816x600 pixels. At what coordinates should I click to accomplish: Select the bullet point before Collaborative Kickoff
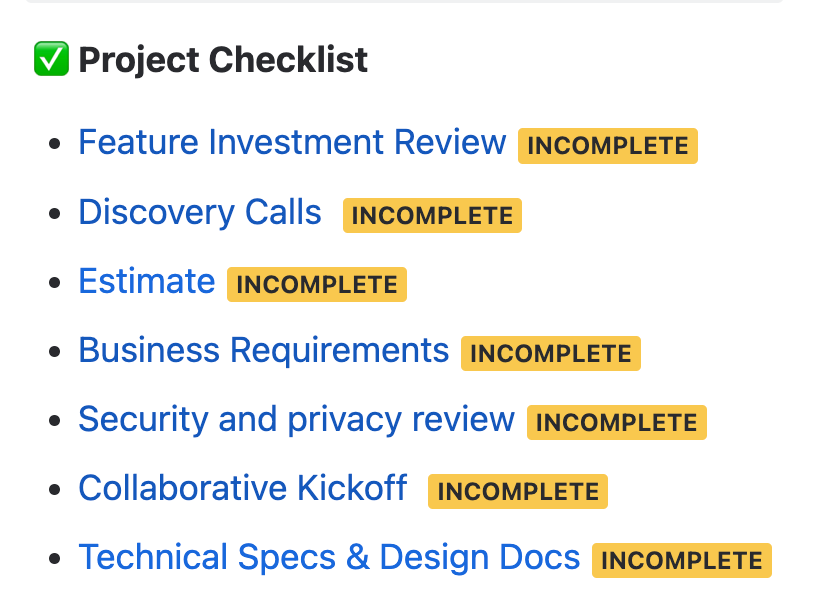(x=55, y=490)
